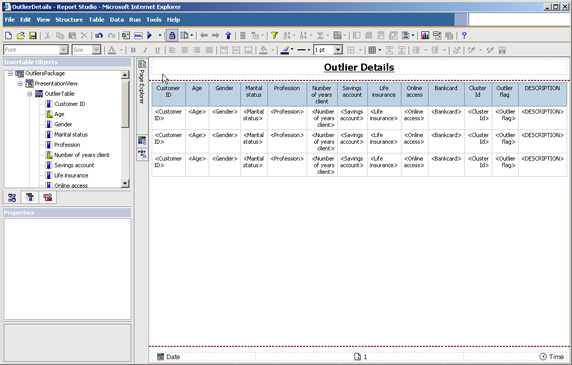
Task: Collapse the OutliersPackage tree node
Action: click(x=10, y=74)
